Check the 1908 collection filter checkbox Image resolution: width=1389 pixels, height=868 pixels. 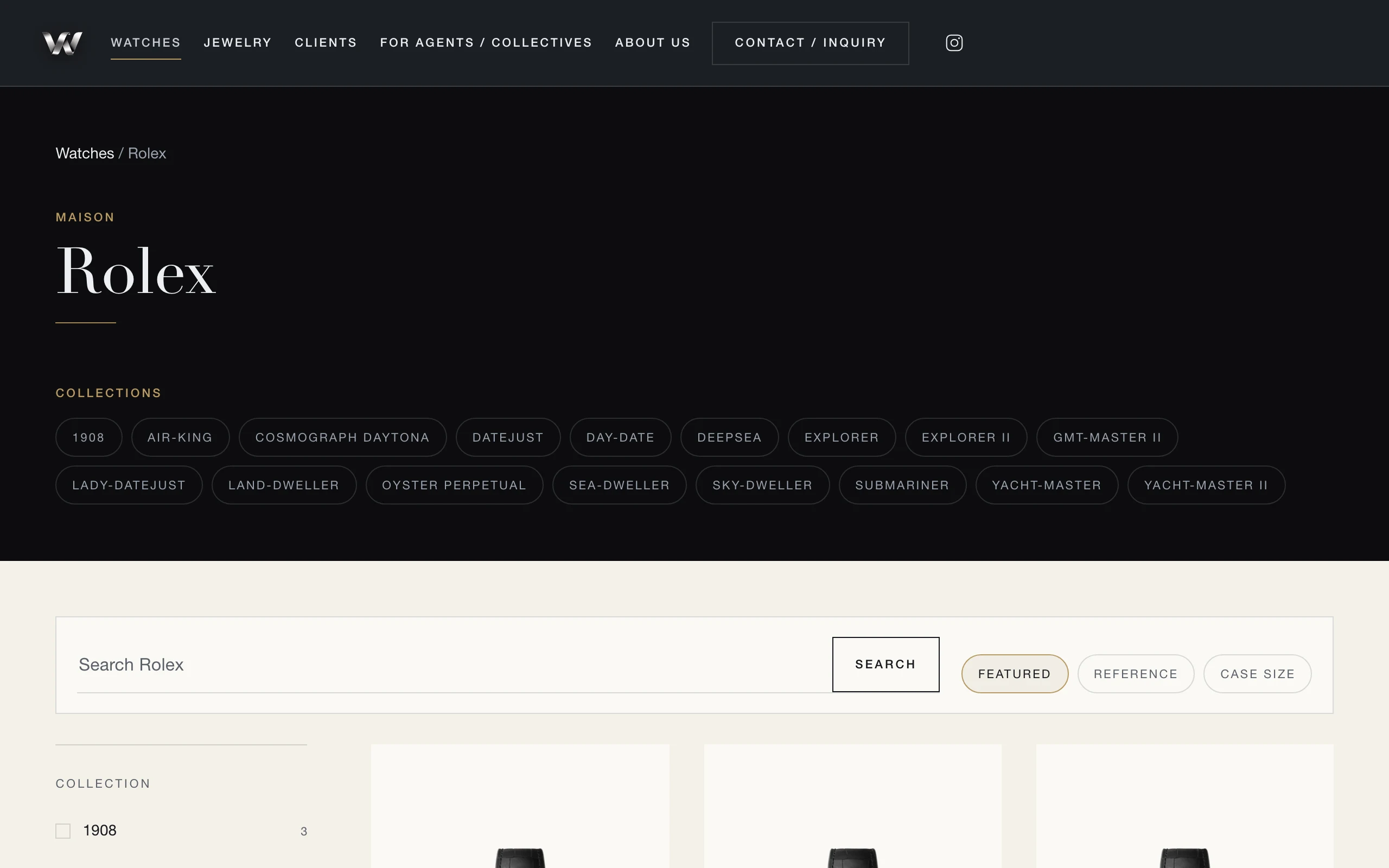coord(63,831)
